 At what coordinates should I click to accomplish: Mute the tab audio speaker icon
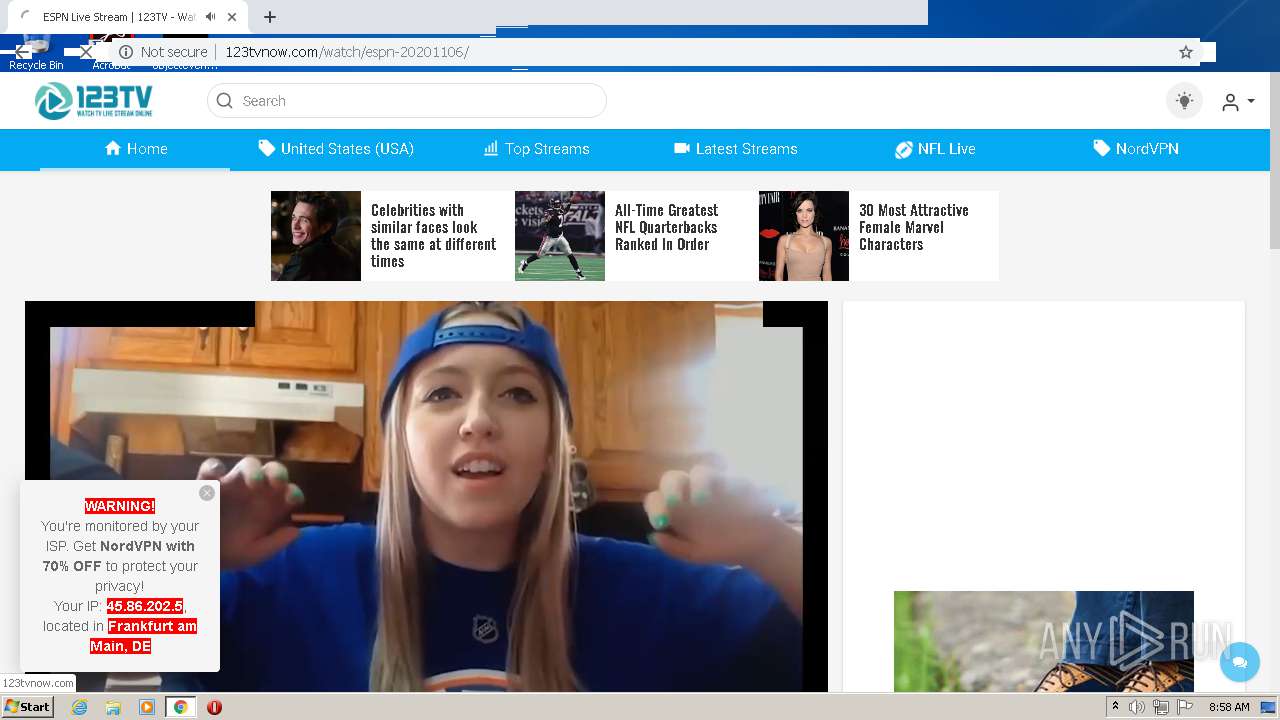click(x=211, y=17)
